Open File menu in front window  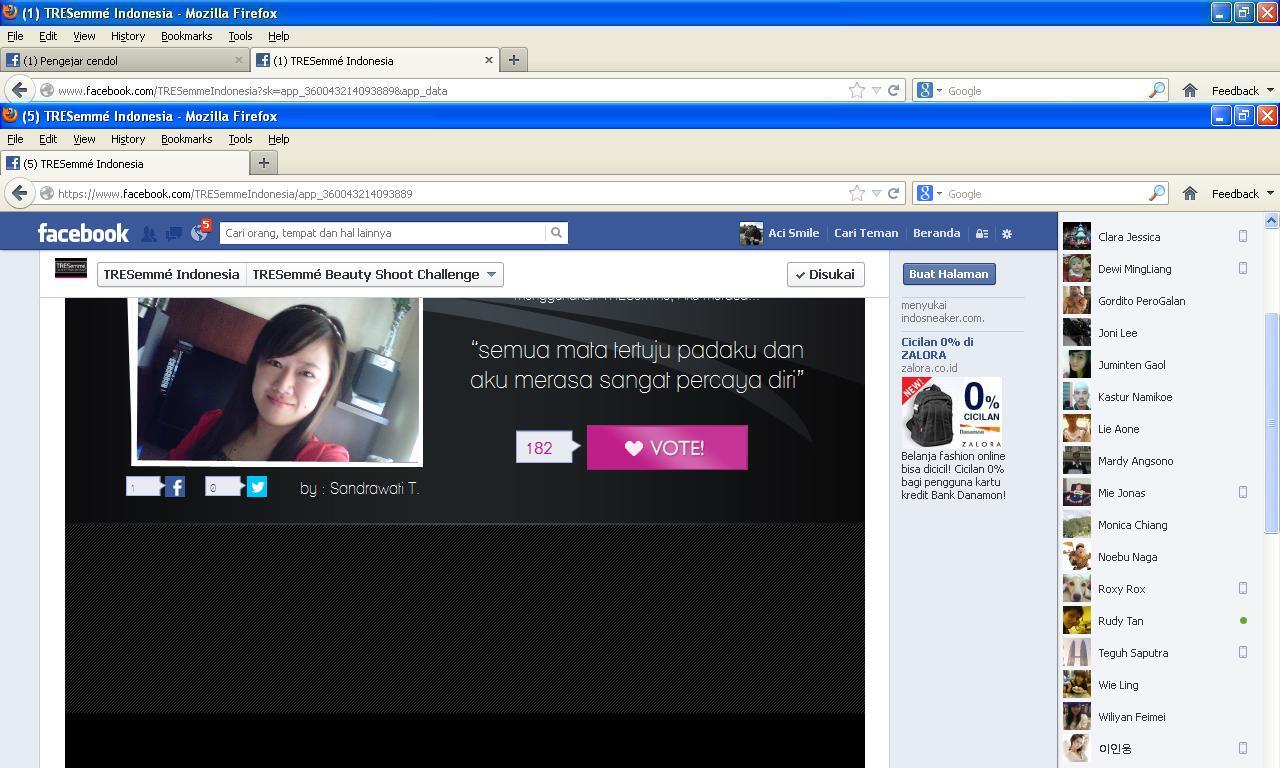(15, 139)
